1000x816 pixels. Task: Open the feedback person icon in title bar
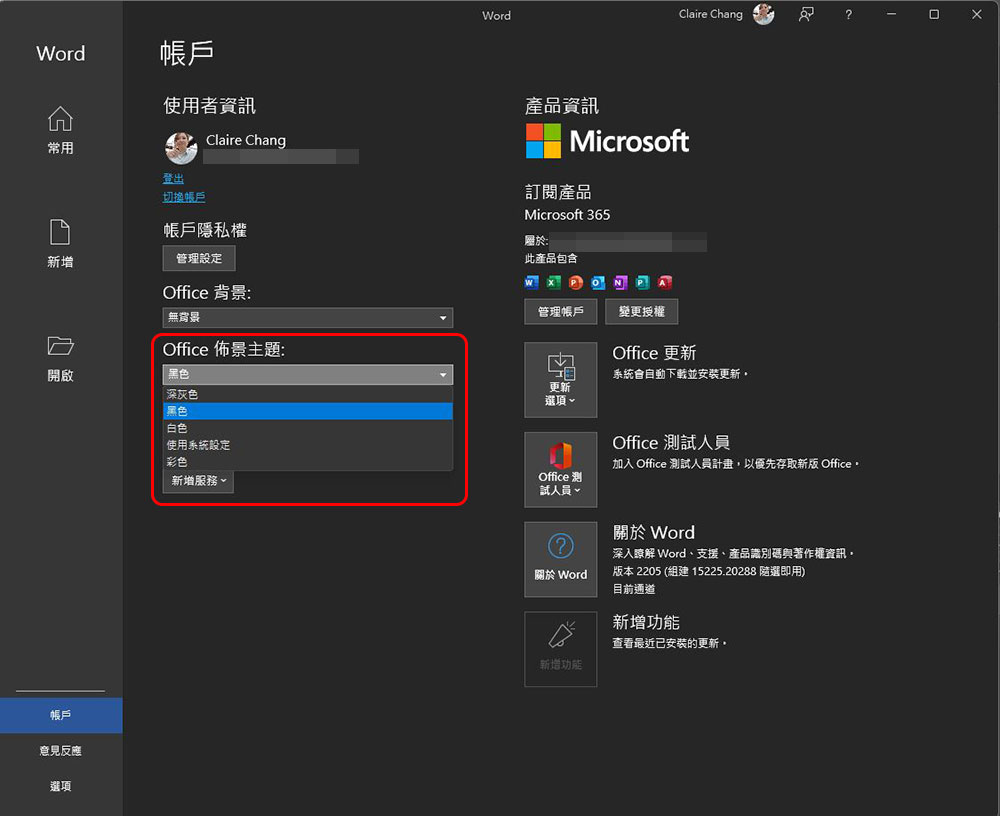(x=806, y=14)
